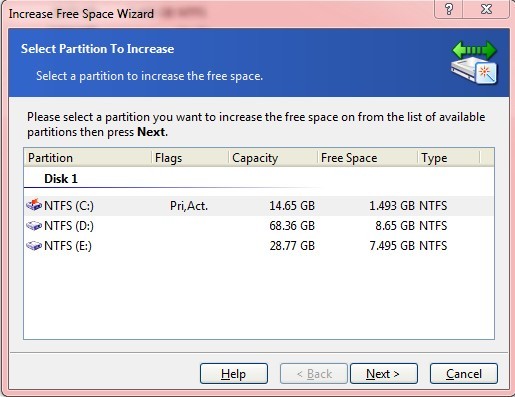The image size is (515, 397).
Task: Select the NTFS (E:) partition row
Action: pos(259,246)
